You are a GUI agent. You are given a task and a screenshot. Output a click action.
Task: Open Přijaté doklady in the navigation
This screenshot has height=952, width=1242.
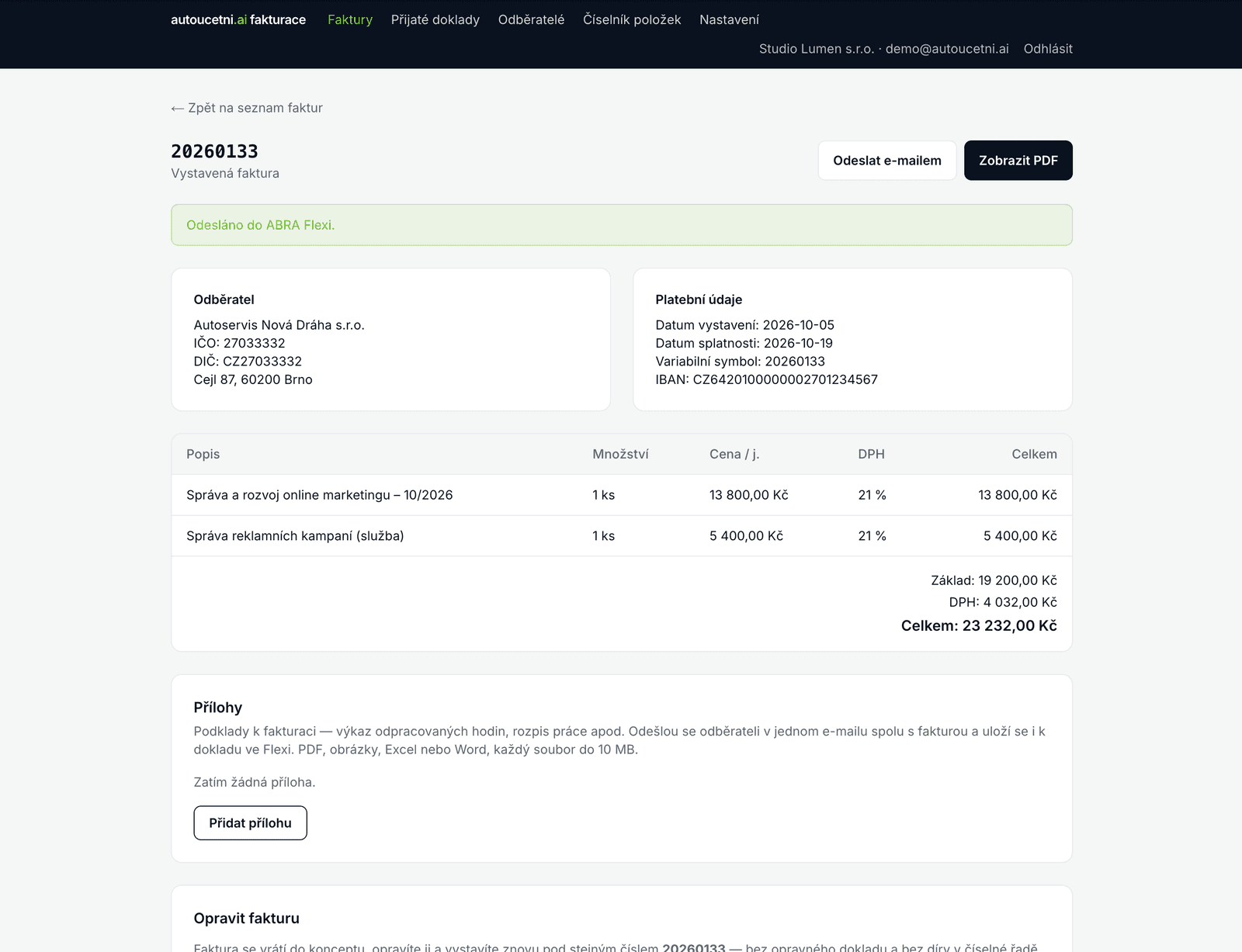[x=435, y=19]
